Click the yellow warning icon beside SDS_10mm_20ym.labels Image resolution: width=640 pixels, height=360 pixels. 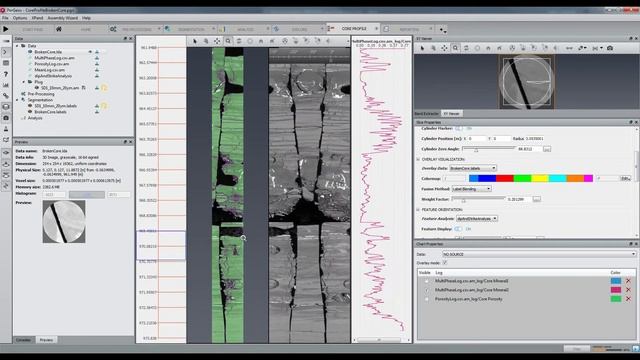[104, 106]
